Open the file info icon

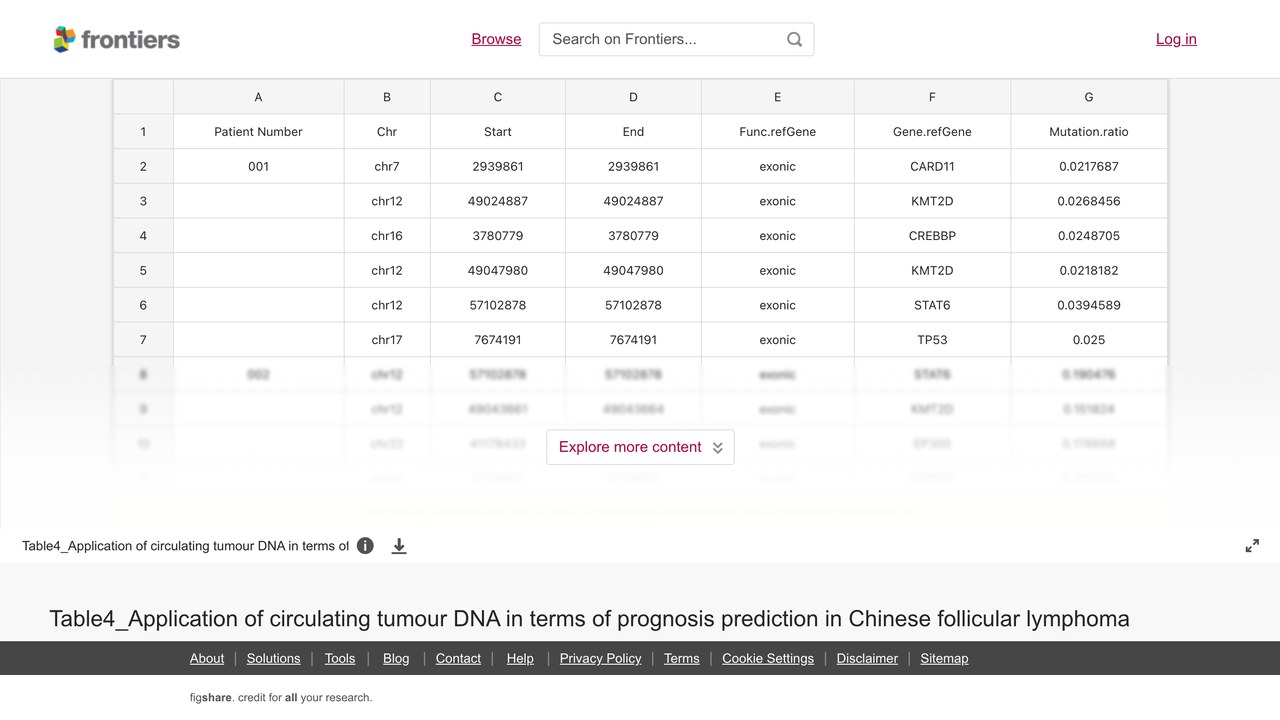tap(365, 546)
